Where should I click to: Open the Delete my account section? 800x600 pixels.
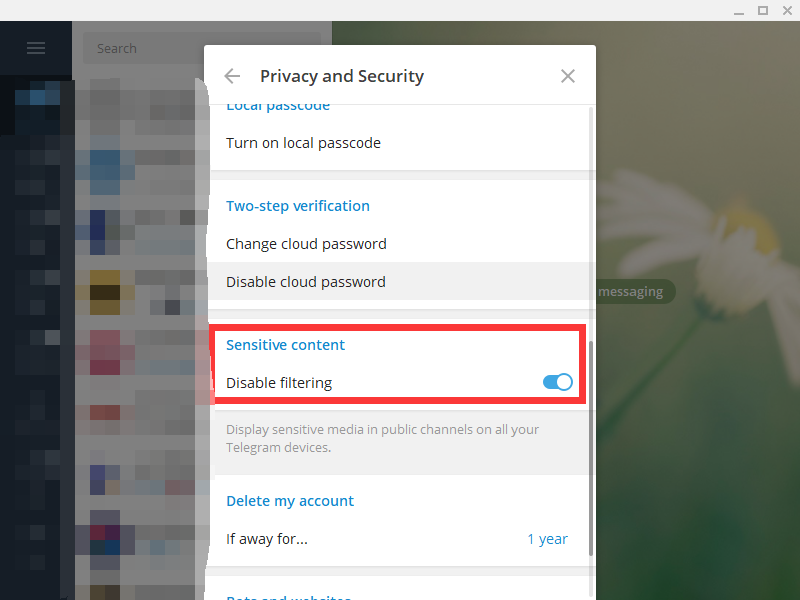pos(290,500)
